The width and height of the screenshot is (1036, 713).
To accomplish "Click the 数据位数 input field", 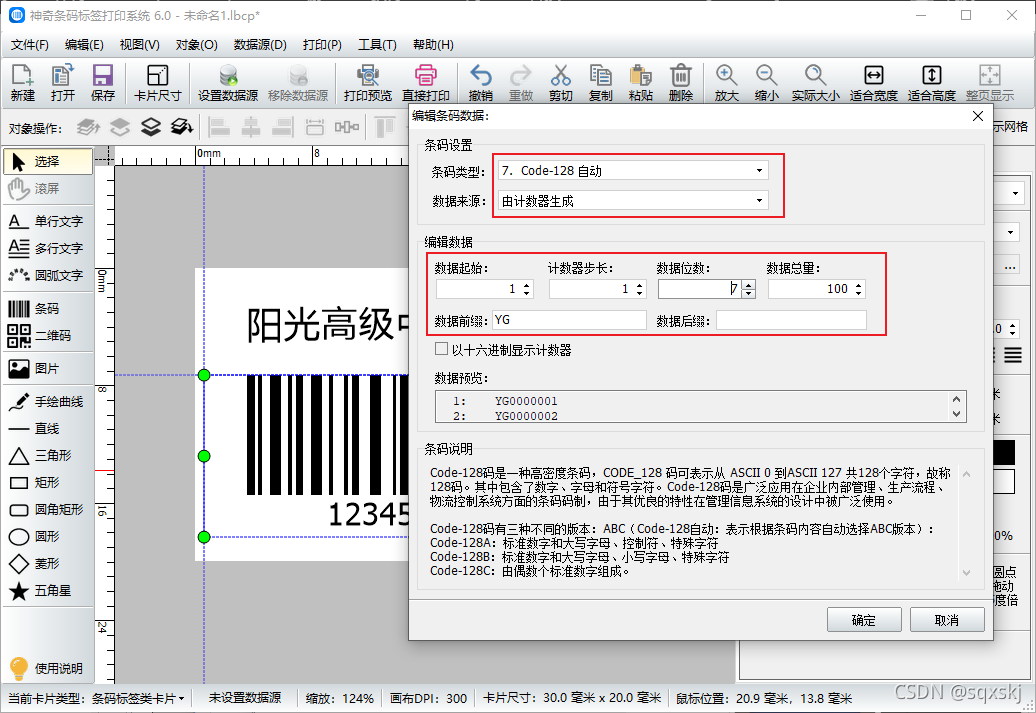I will pyautogui.click(x=700, y=289).
